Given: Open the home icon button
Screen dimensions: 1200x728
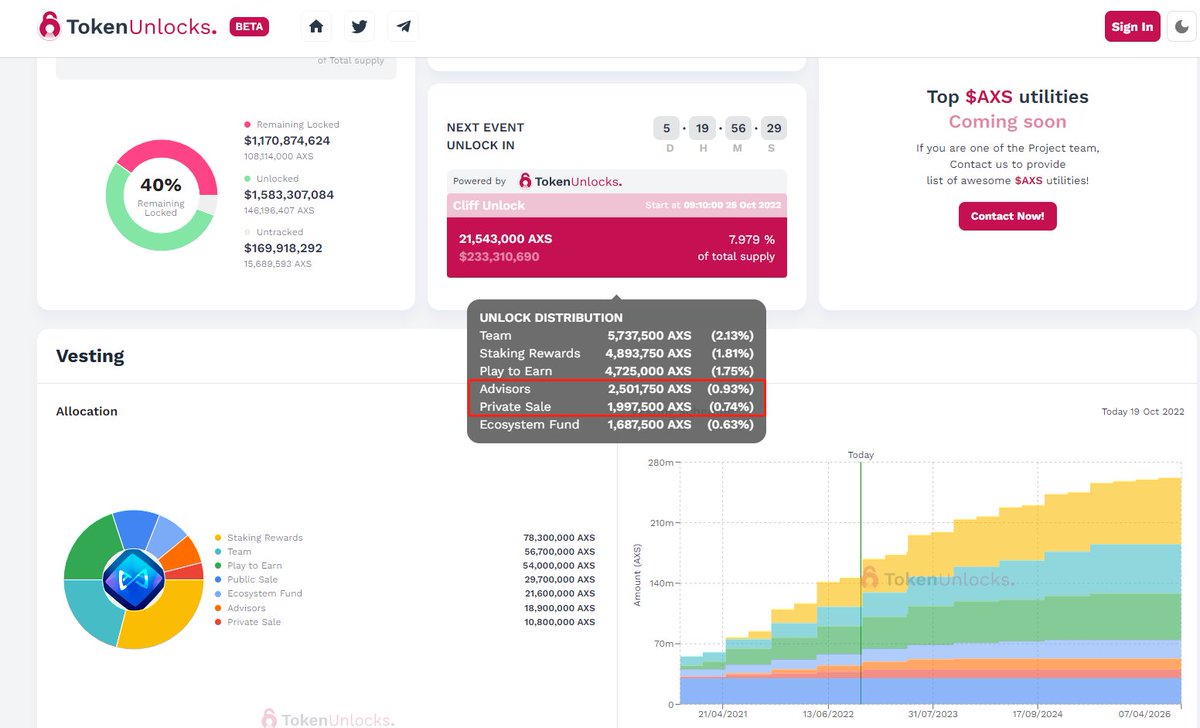Looking at the screenshot, I should click(x=316, y=27).
